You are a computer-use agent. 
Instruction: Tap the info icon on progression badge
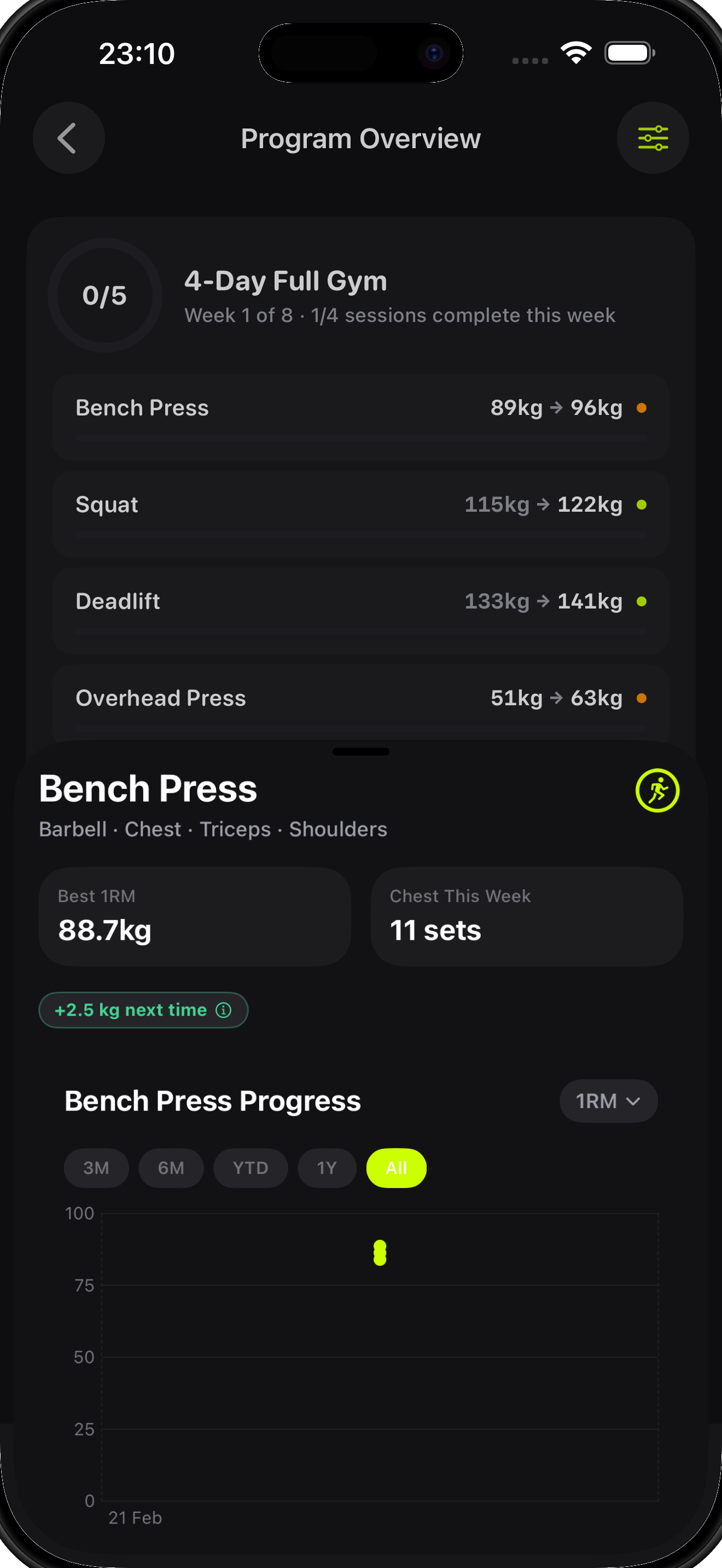[x=224, y=1010]
